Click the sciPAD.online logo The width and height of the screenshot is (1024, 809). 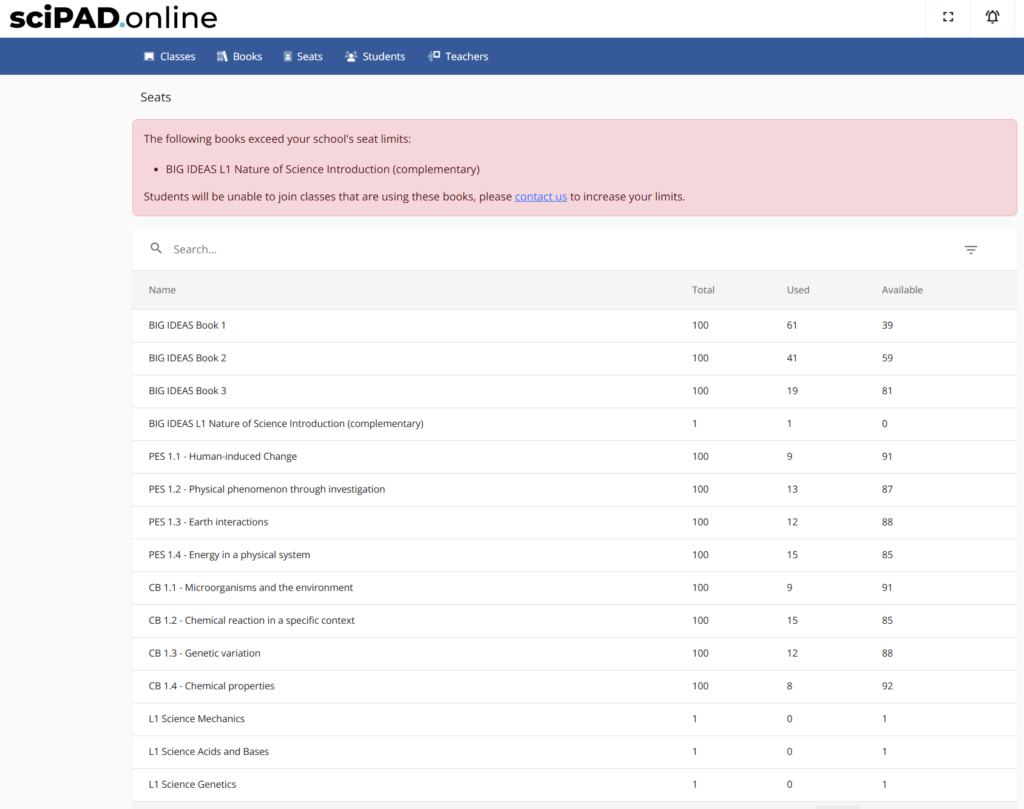click(113, 18)
